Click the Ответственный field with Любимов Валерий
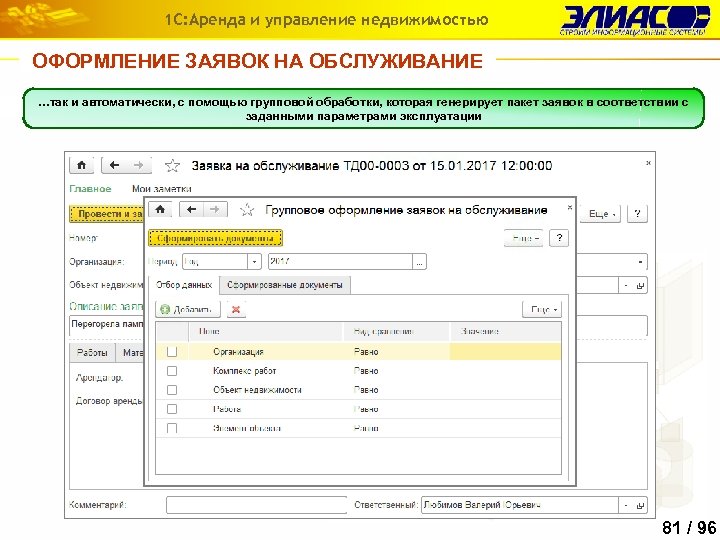 [x=520, y=505]
